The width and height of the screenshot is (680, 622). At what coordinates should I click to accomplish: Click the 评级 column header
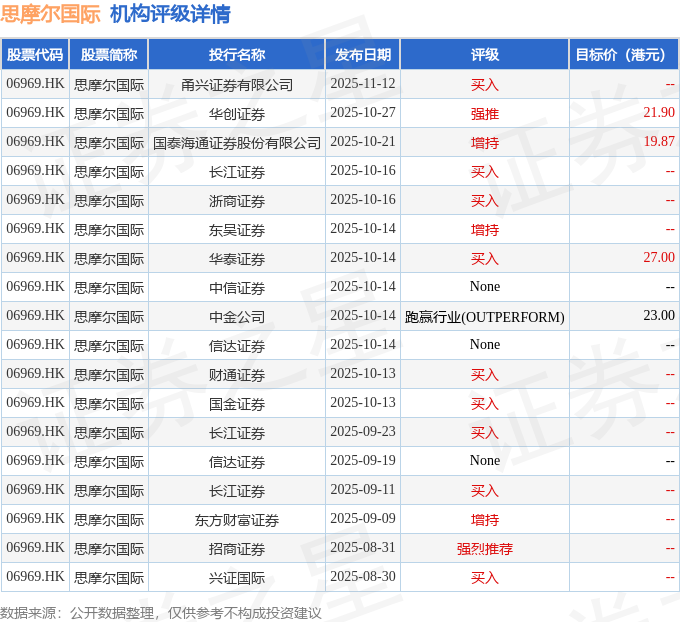(485, 55)
